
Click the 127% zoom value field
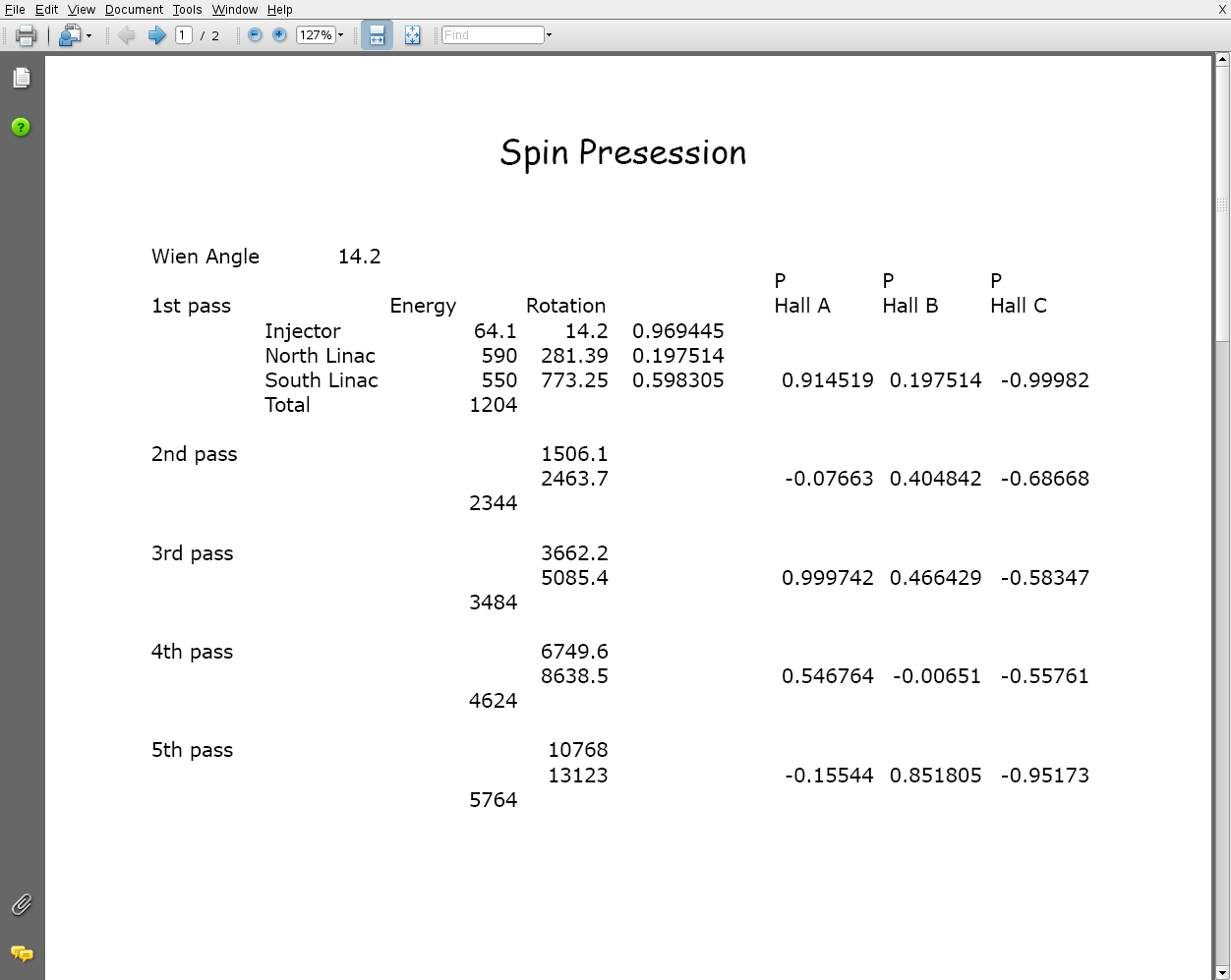tap(316, 35)
